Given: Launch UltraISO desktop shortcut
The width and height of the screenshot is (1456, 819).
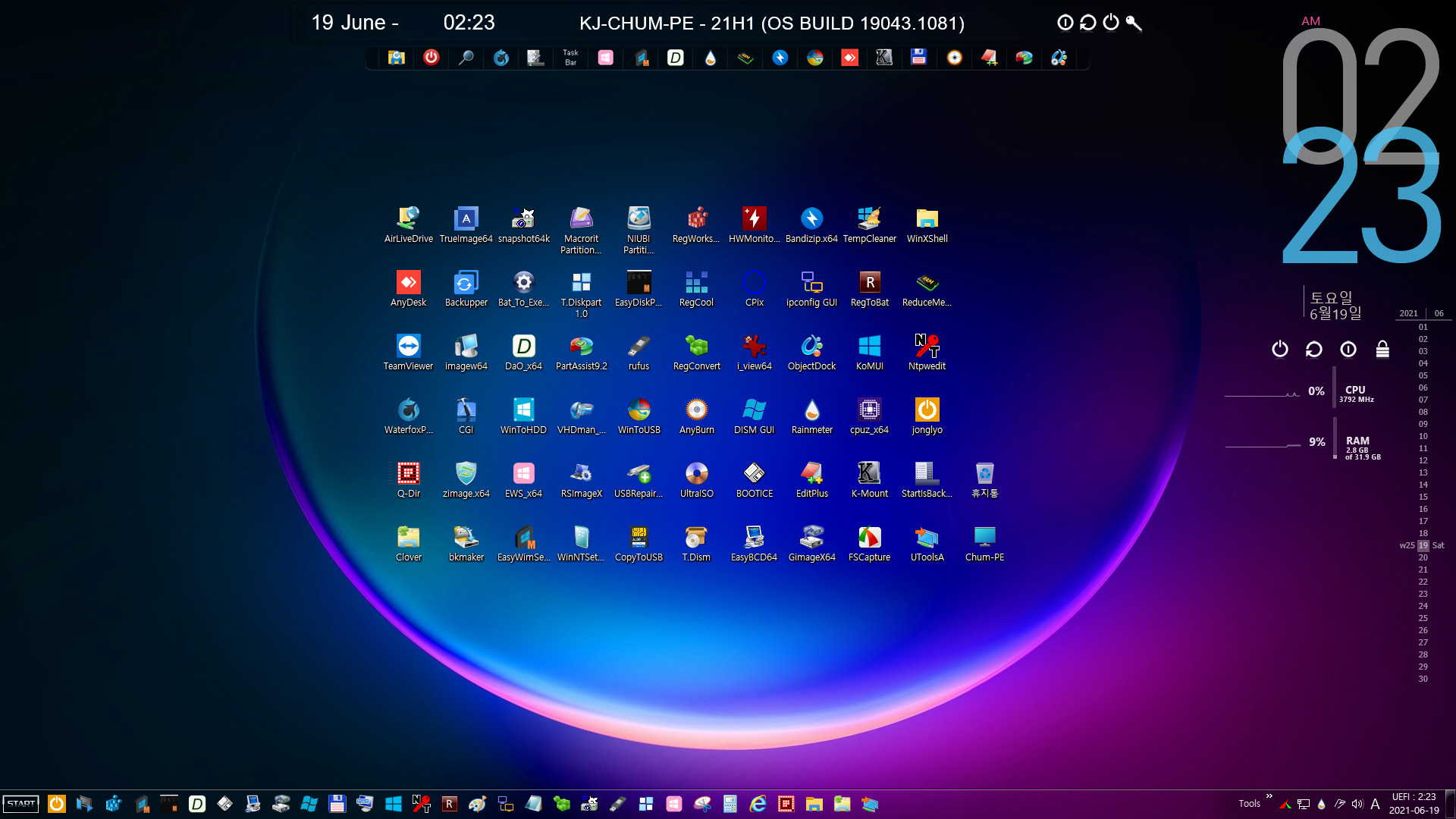Looking at the screenshot, I should click(696, 480).
